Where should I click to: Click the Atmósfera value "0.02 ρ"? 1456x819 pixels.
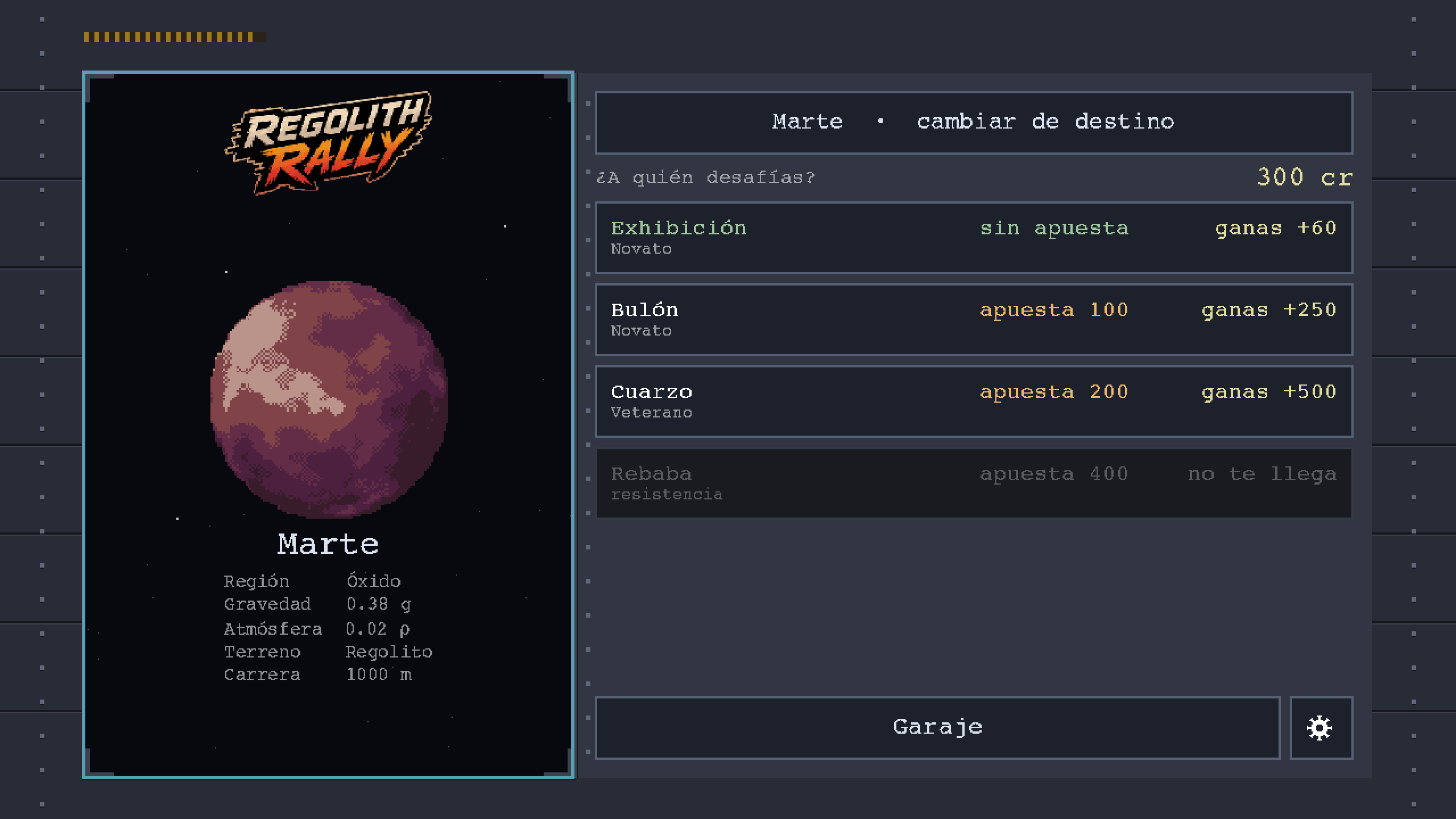(378, 629)
